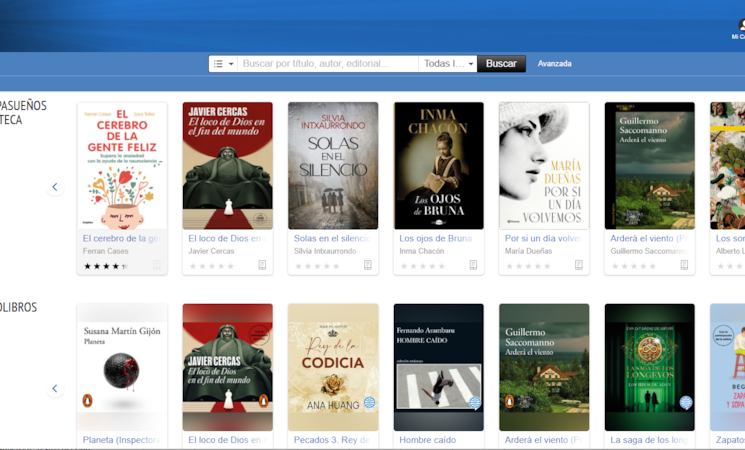Open the La saga de los longevos cover
This screenshot has width=745, height=450.
649,366
